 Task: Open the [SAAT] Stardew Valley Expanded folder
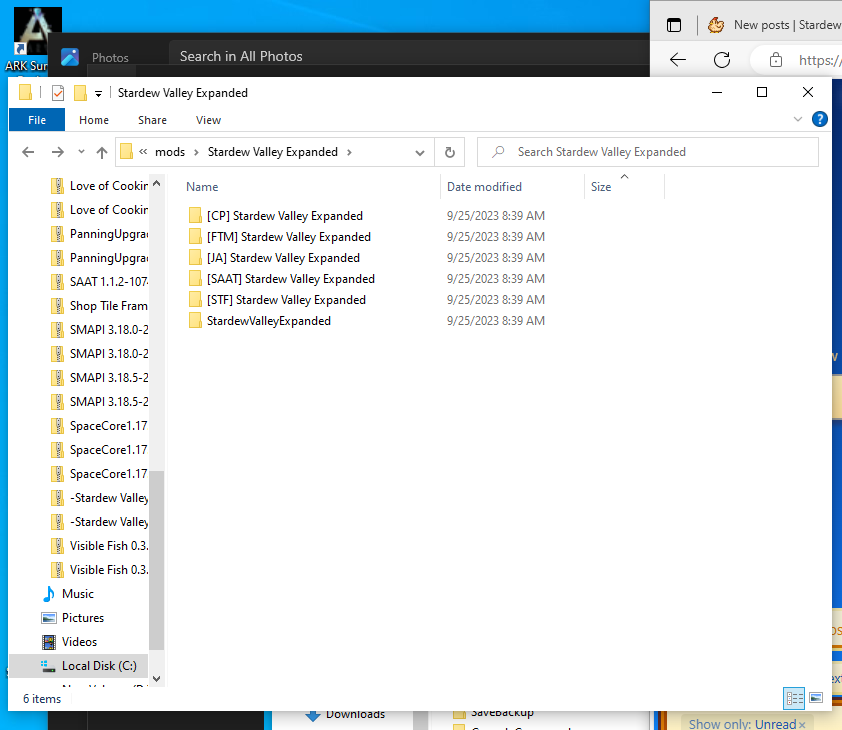tap(291, 279)
